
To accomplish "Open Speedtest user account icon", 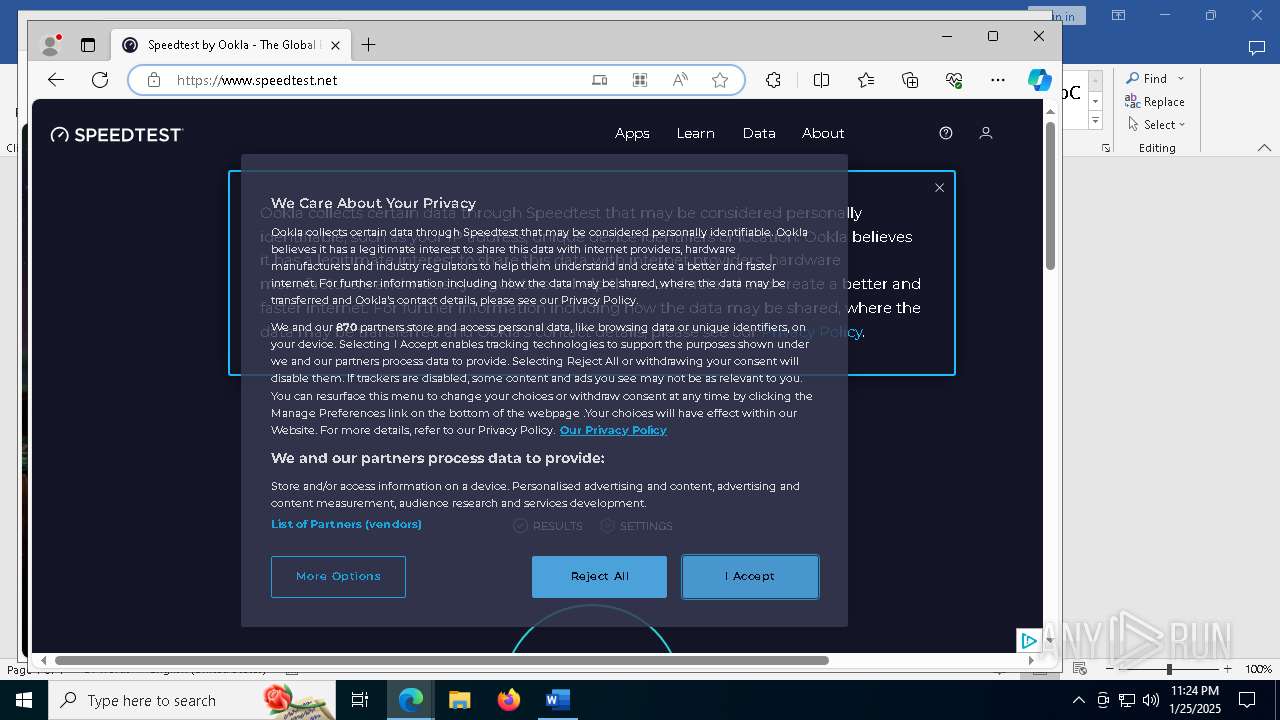I will [x=986, y=133].
